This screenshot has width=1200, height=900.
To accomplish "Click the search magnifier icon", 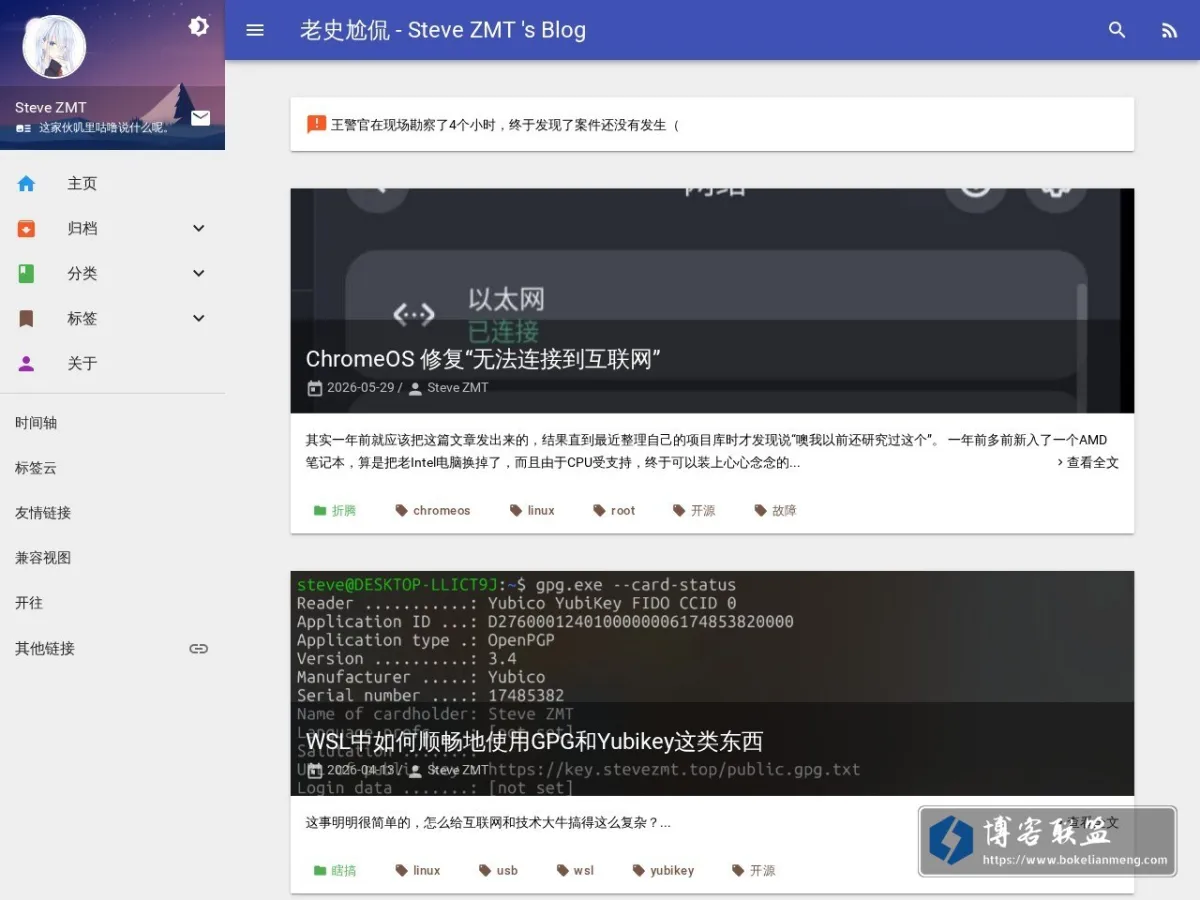I will coord(1117,30).
